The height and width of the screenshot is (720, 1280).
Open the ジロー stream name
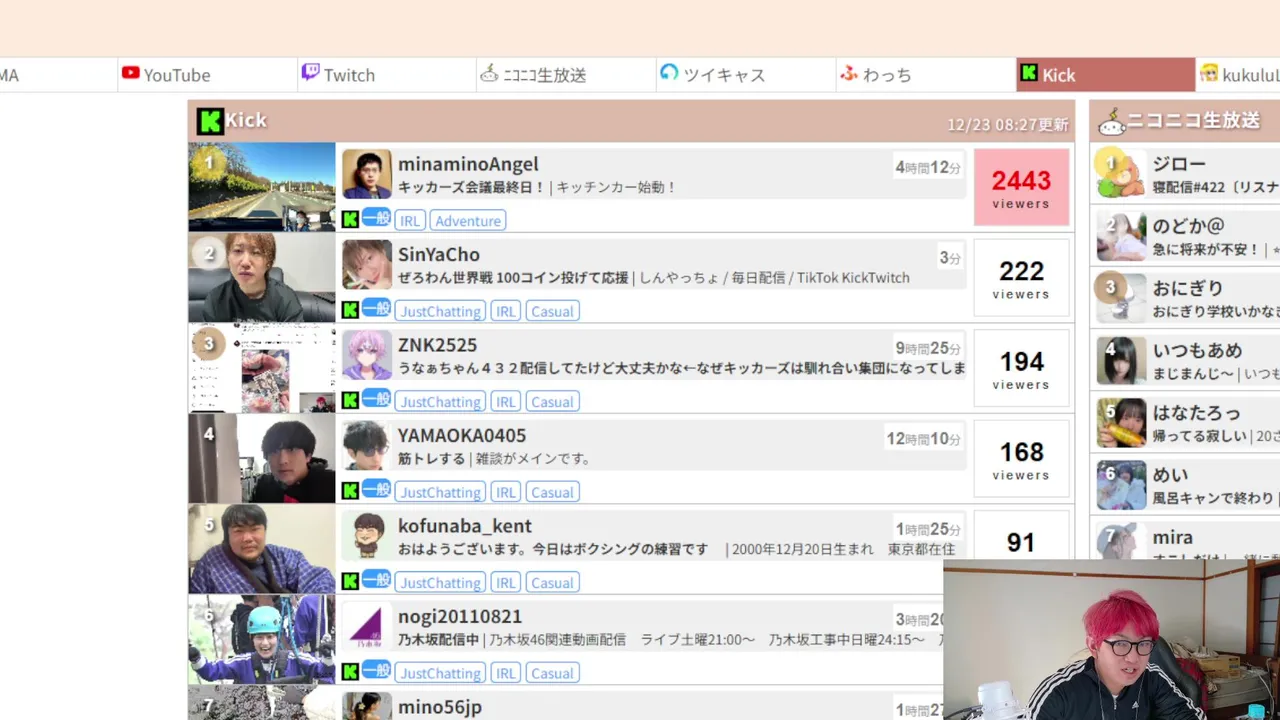1179,164
